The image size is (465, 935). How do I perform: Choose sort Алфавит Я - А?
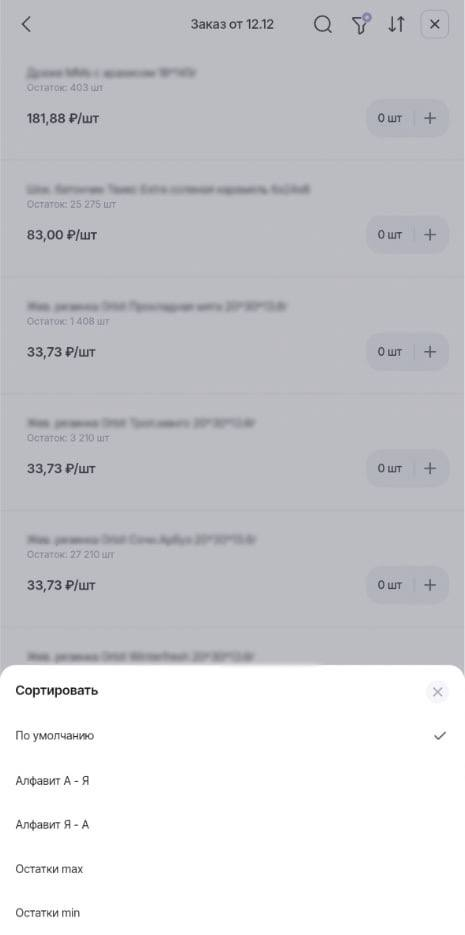(x=232, y=824)
